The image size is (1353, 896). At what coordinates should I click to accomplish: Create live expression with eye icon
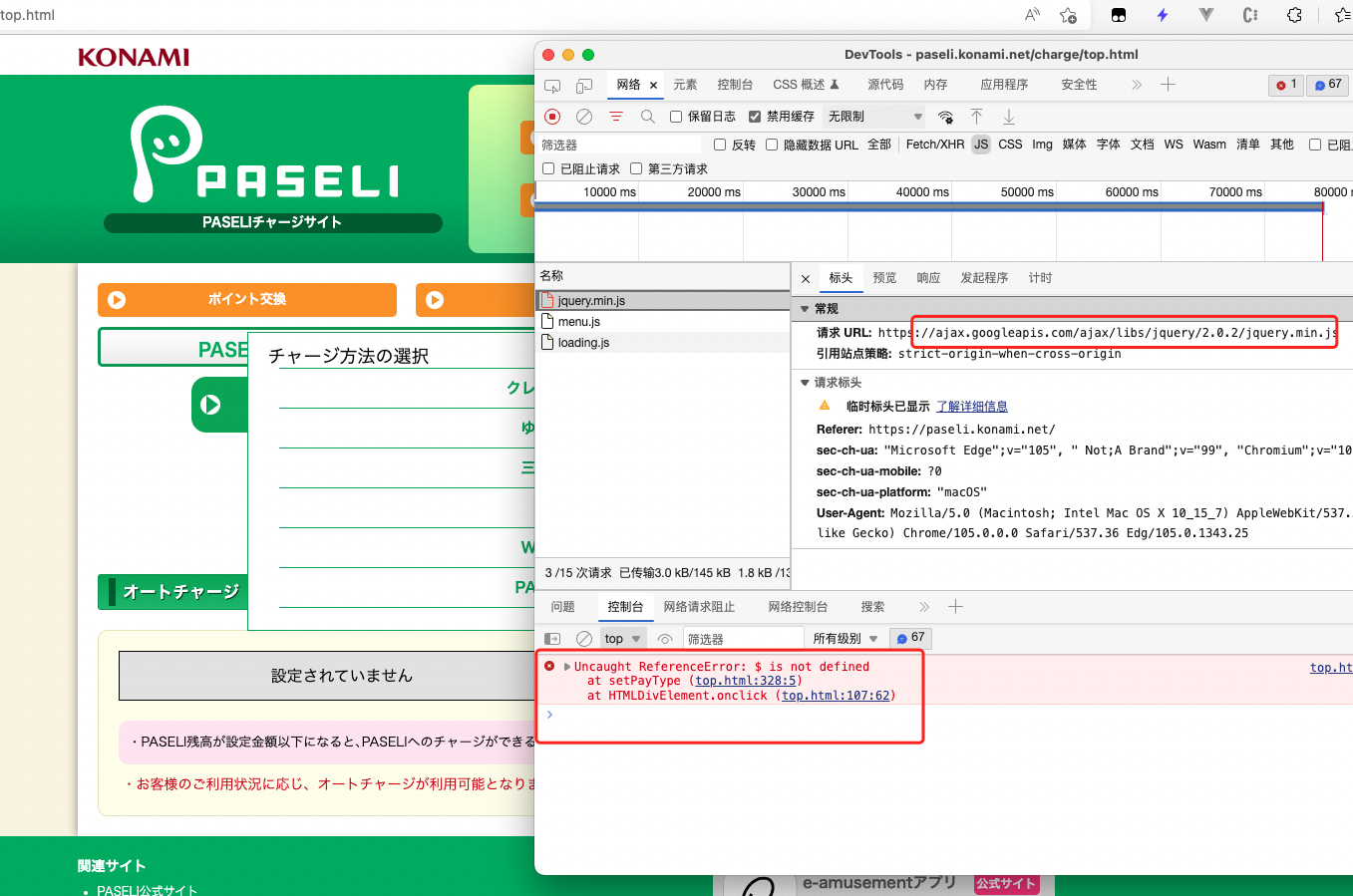[665, 639]
